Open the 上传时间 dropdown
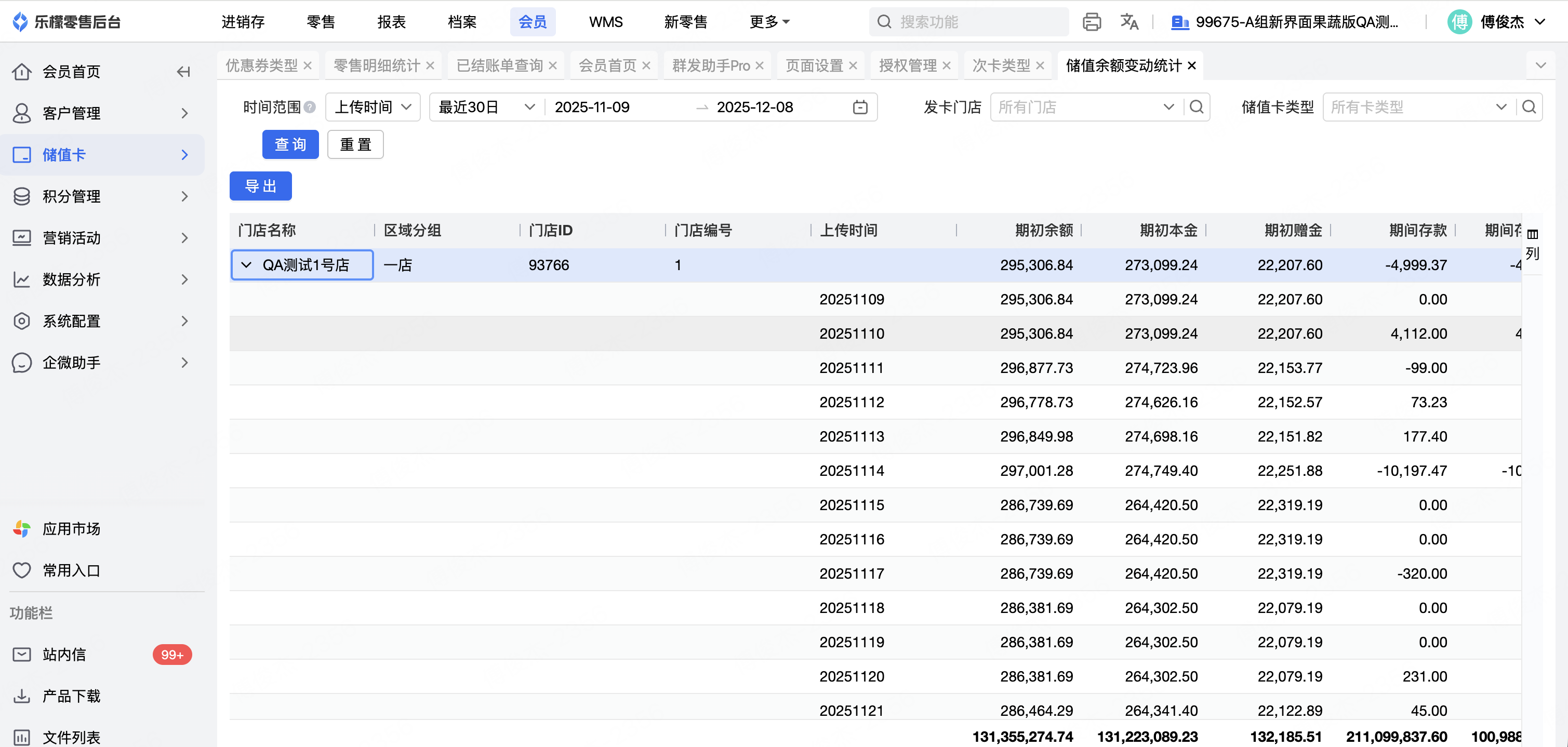 tap(373, 107)
